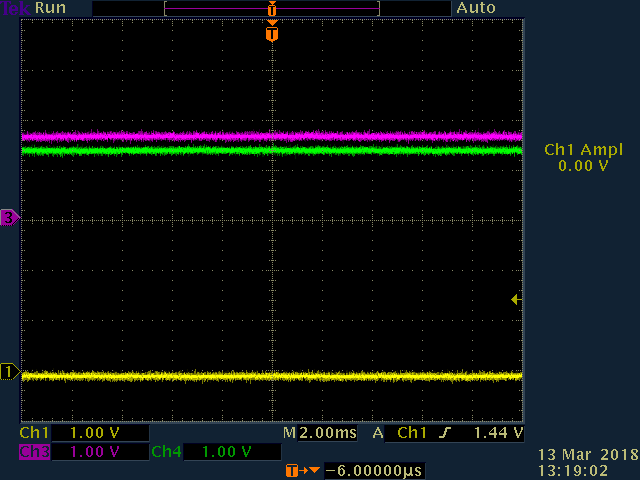Click the 0.00 V measurement value
This screenshot has width=640, height=480.
583,166
